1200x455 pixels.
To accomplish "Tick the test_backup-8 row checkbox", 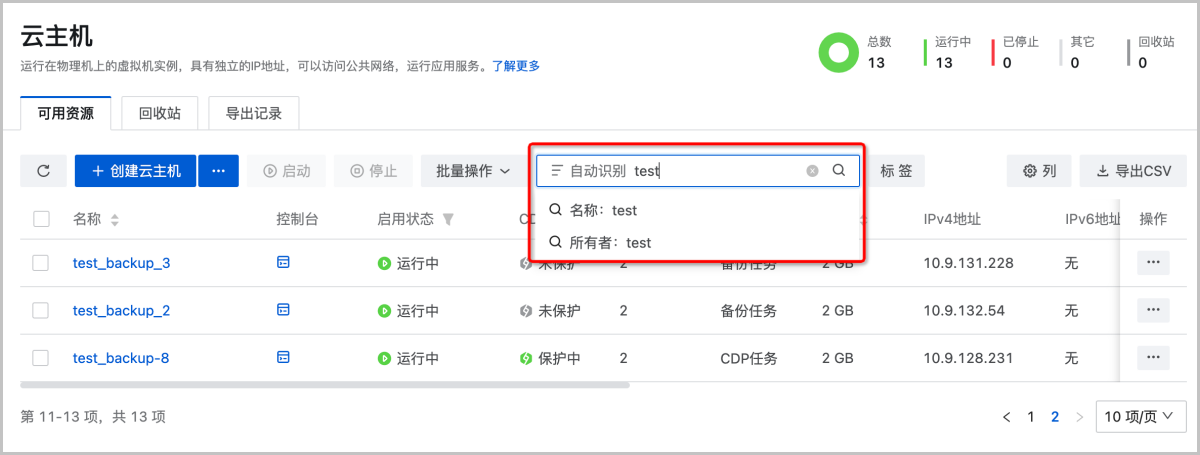I will [41, 358].
